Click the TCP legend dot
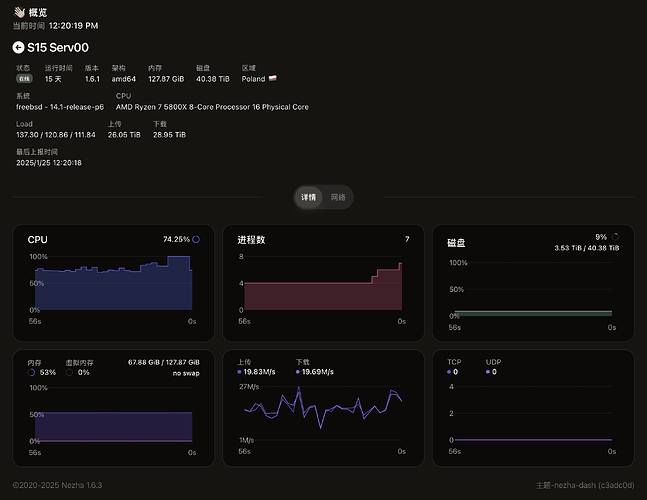 pos(449,372)
